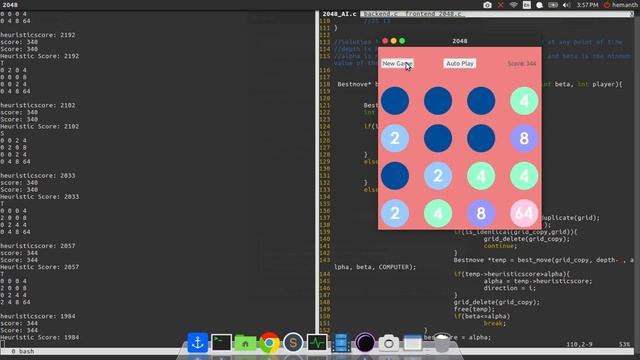Screen dimensions: 640x360
Task: Open the film strip video app in dock
Action: 341,342
